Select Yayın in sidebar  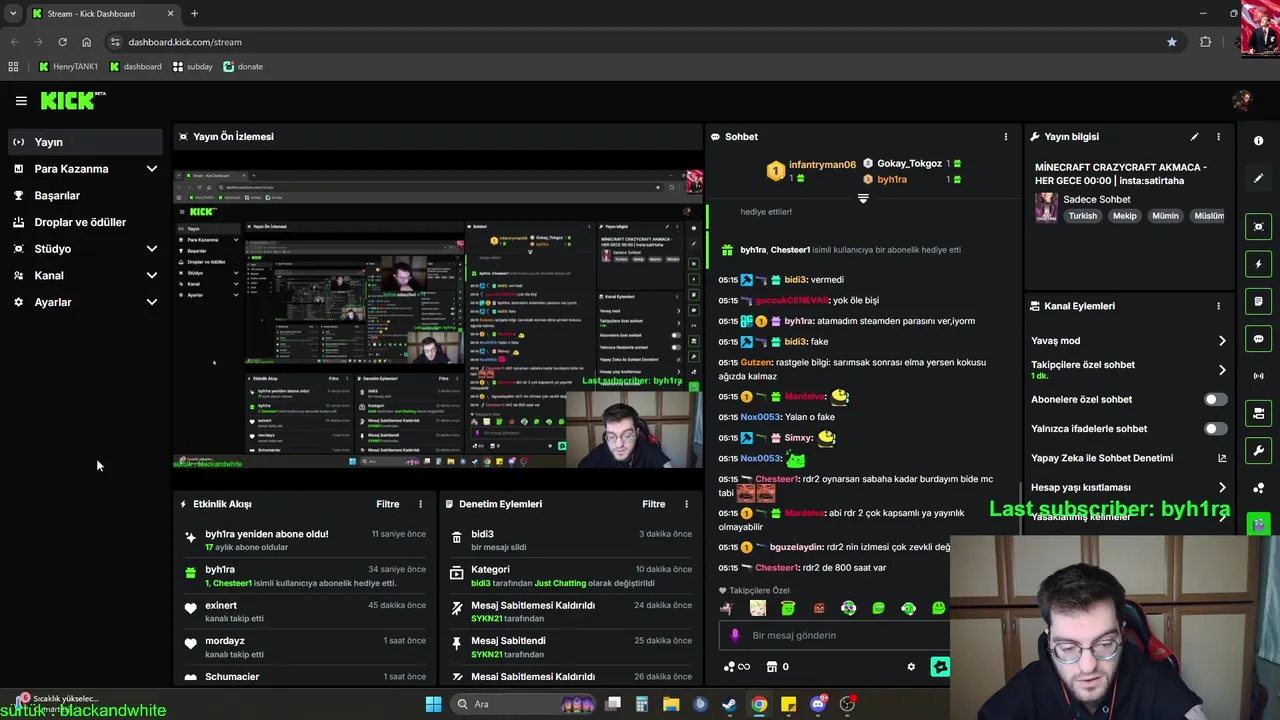click(85, 142)
